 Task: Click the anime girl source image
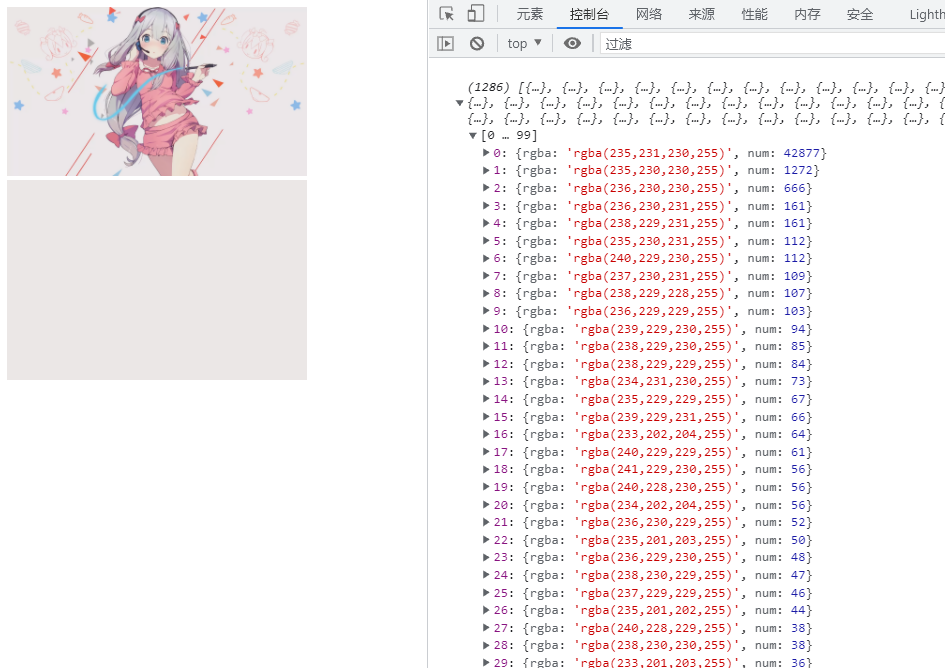[157, 91]
